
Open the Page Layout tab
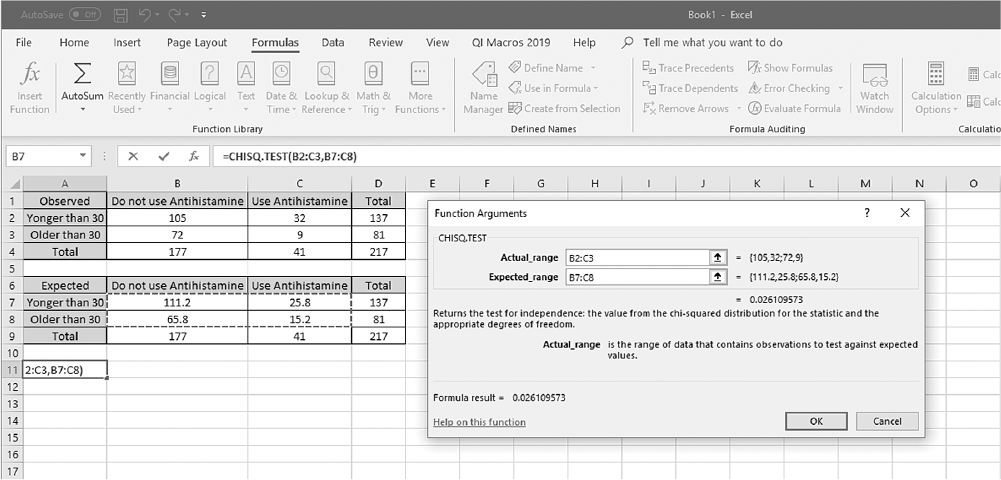coord(197,43)
